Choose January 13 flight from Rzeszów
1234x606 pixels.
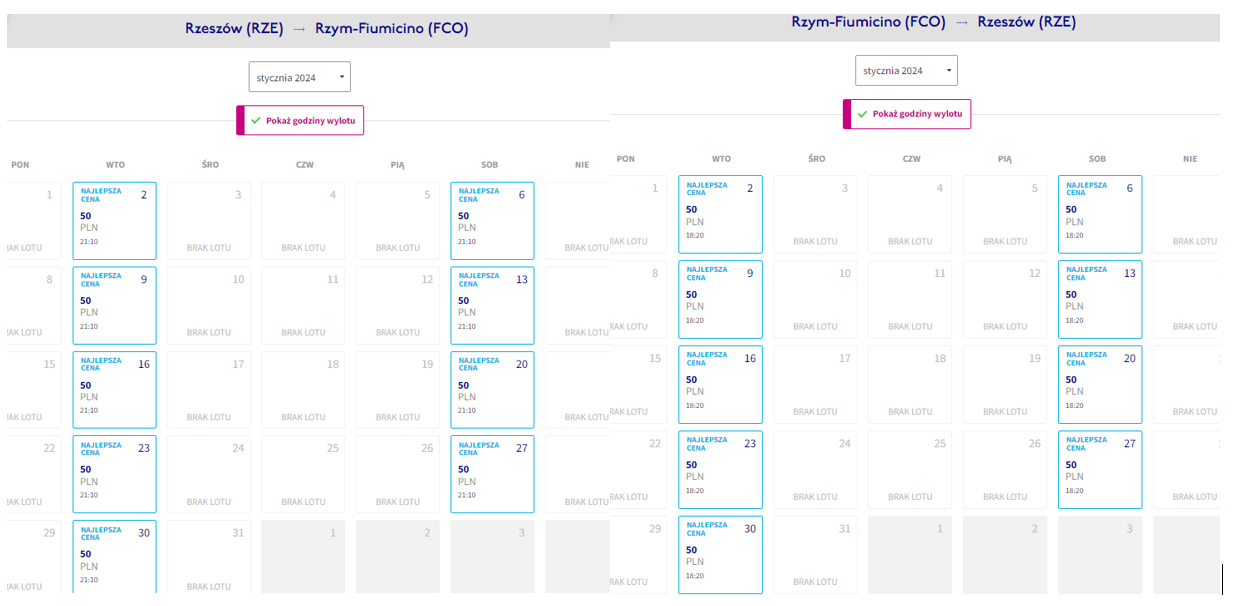click(492, 305)
